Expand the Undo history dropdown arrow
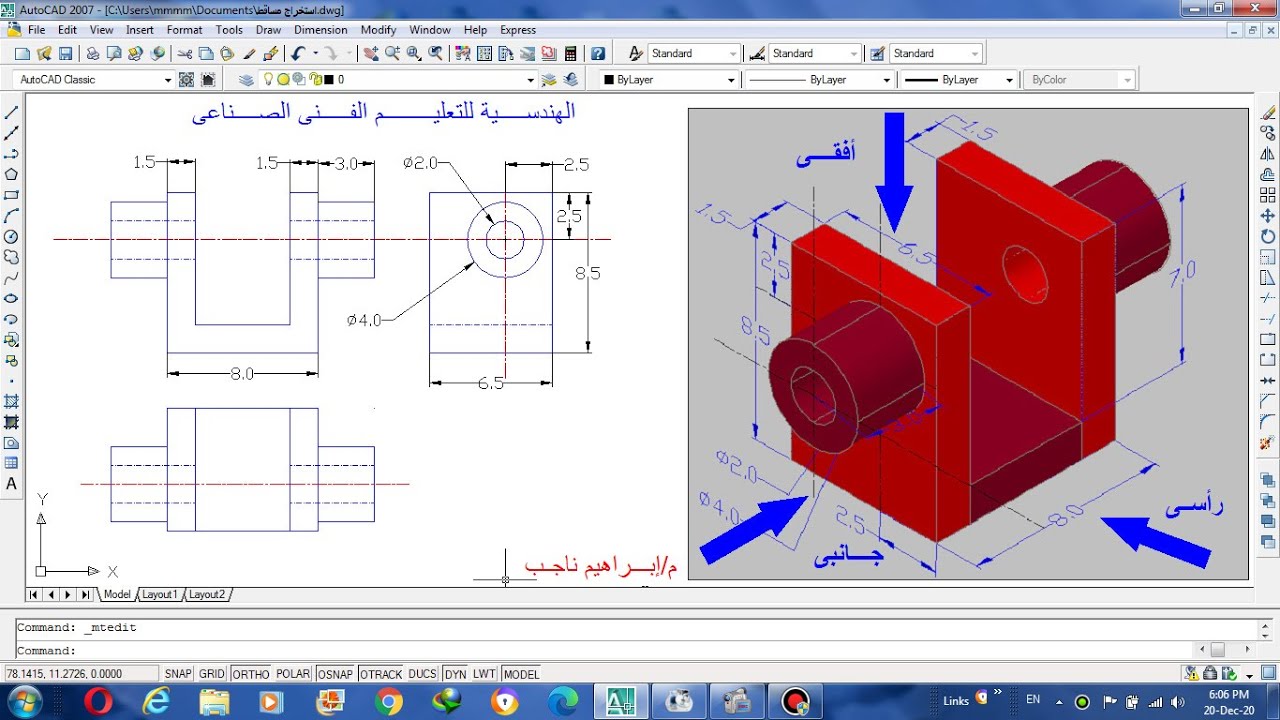 pyautogui.click(x=315, y=53)
